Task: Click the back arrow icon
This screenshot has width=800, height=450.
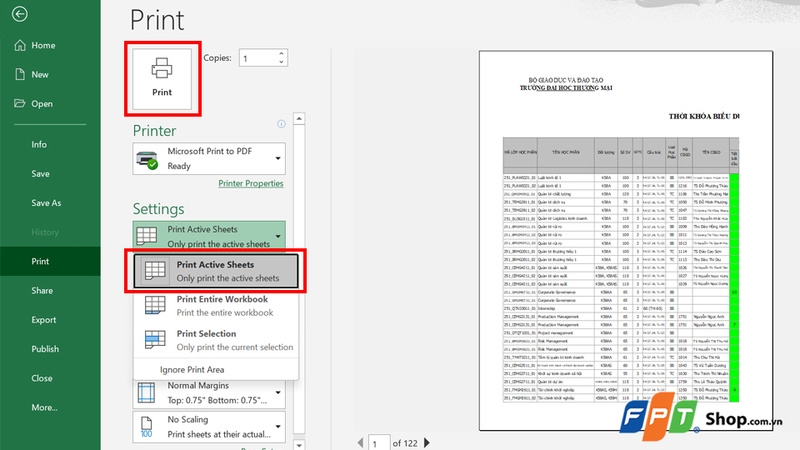Action: 20,14
